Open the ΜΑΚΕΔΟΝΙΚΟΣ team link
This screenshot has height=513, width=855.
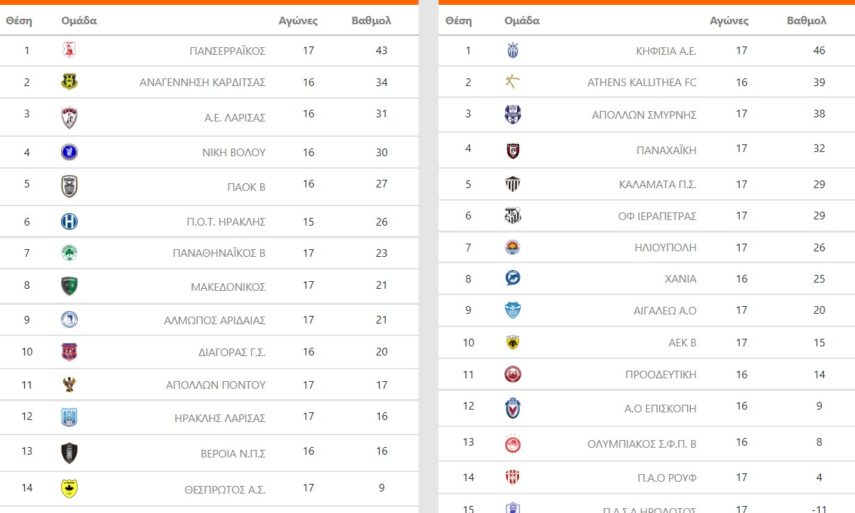228,287
